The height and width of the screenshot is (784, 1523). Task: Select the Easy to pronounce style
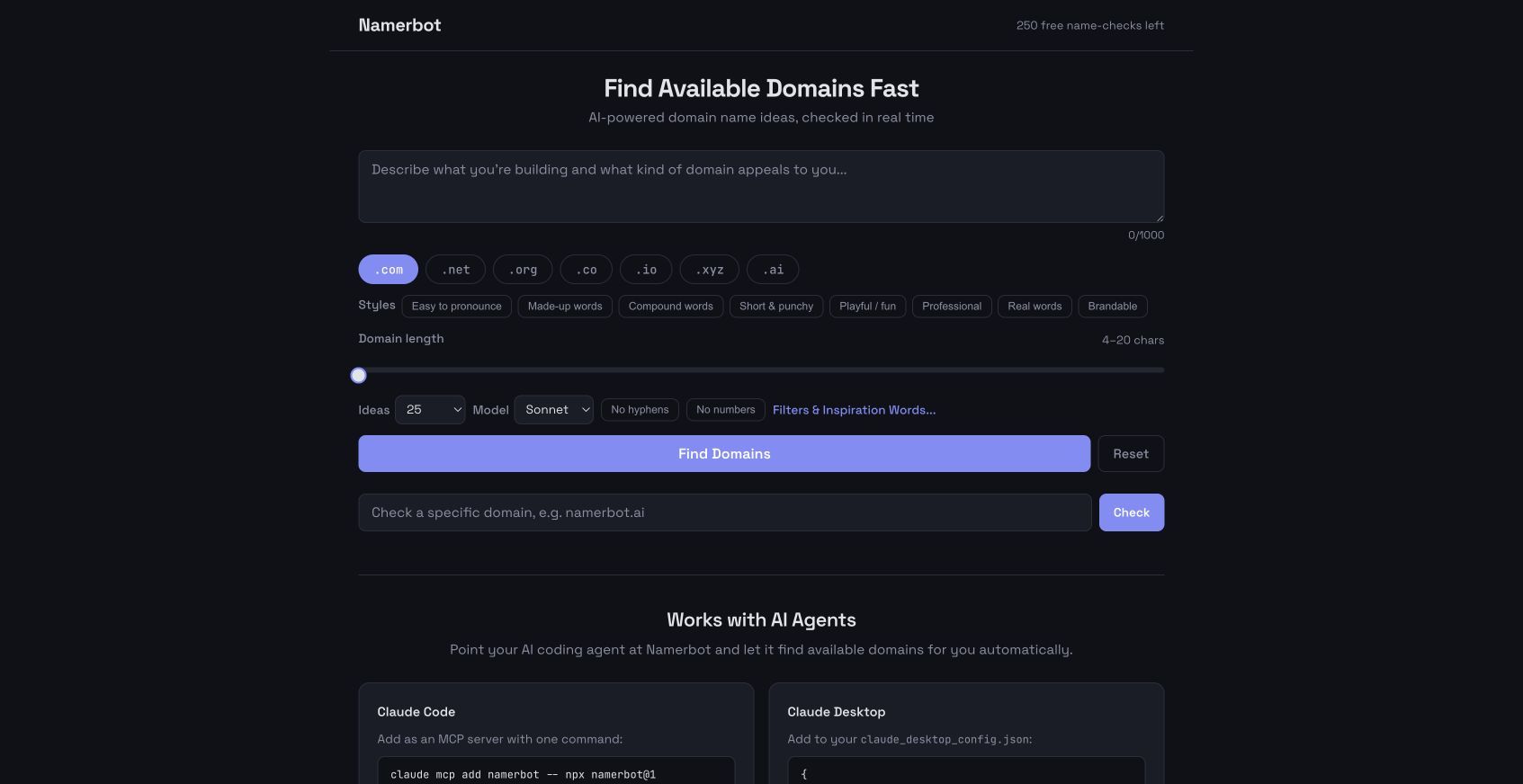[457, 307]
